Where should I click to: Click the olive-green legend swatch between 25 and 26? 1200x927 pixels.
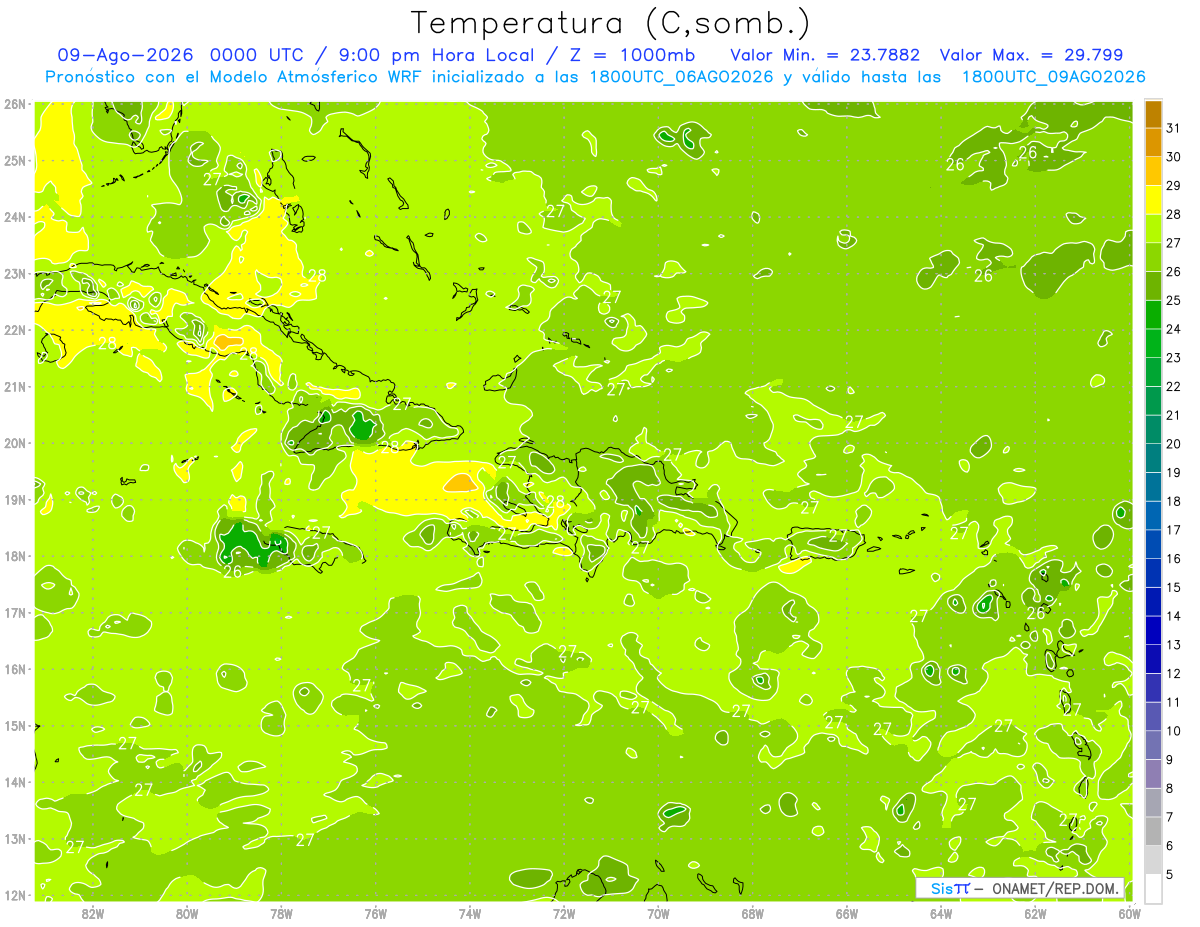pos(1153,286)
